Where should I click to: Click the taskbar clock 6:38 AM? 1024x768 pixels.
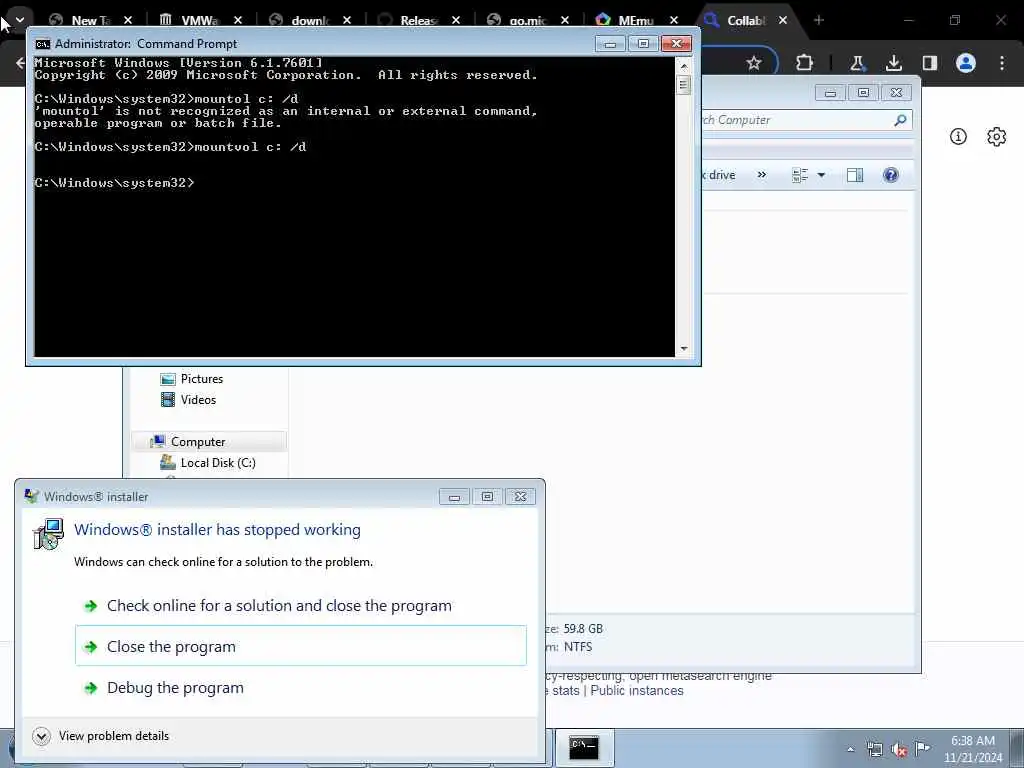click(972, 741)
